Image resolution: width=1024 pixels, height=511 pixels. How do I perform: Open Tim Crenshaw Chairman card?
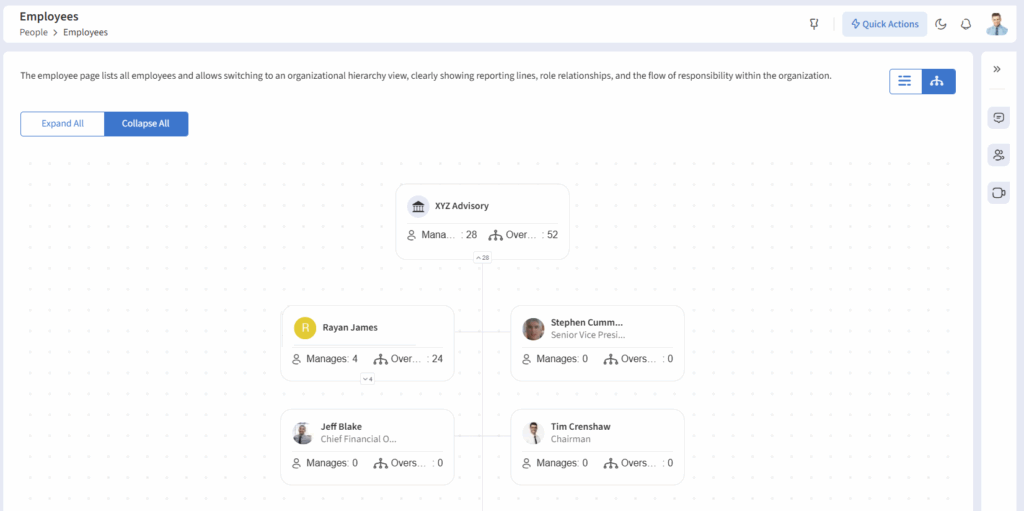(597, 445)
